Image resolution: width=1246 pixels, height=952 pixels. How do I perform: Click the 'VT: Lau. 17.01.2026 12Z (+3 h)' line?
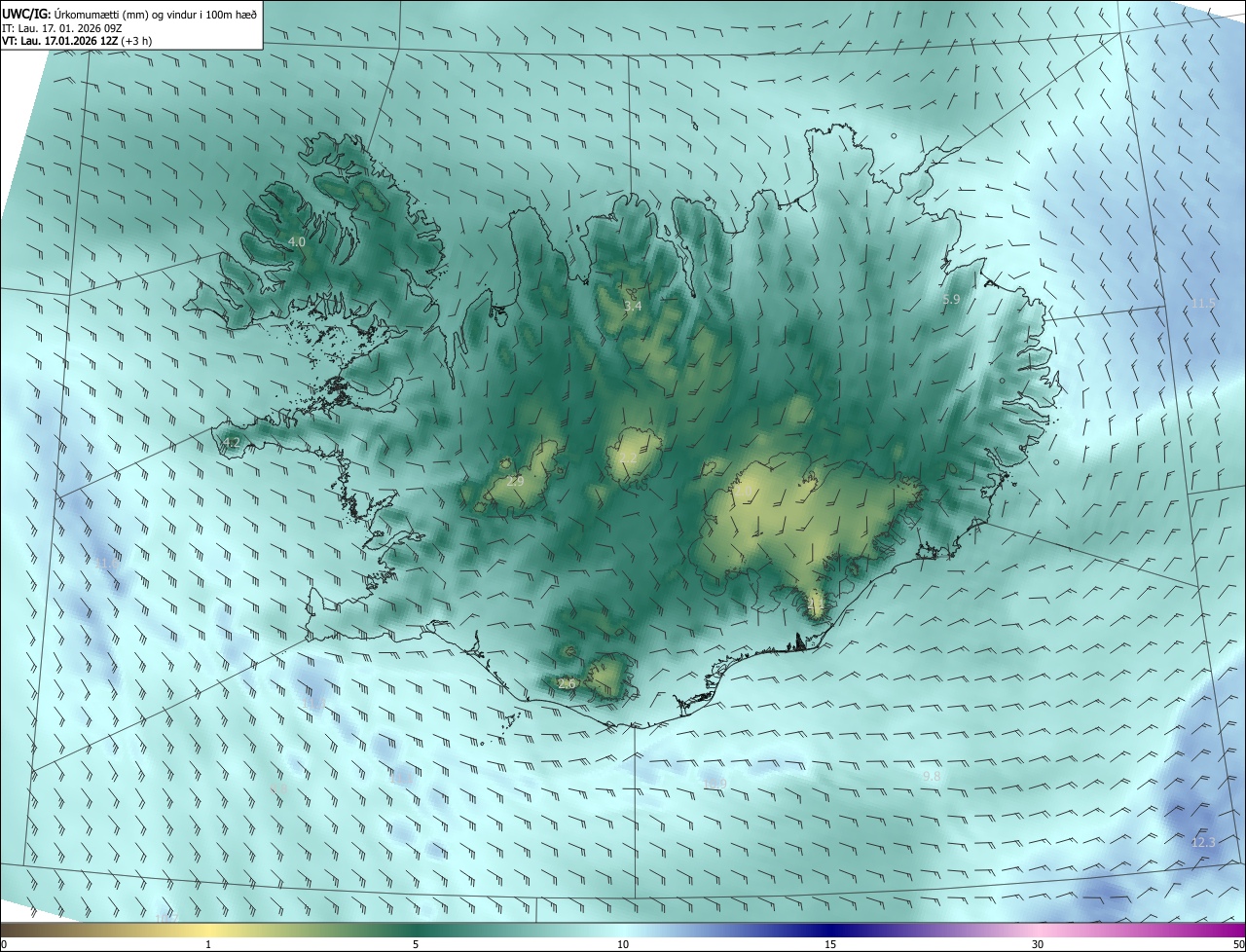coord(76,41)
